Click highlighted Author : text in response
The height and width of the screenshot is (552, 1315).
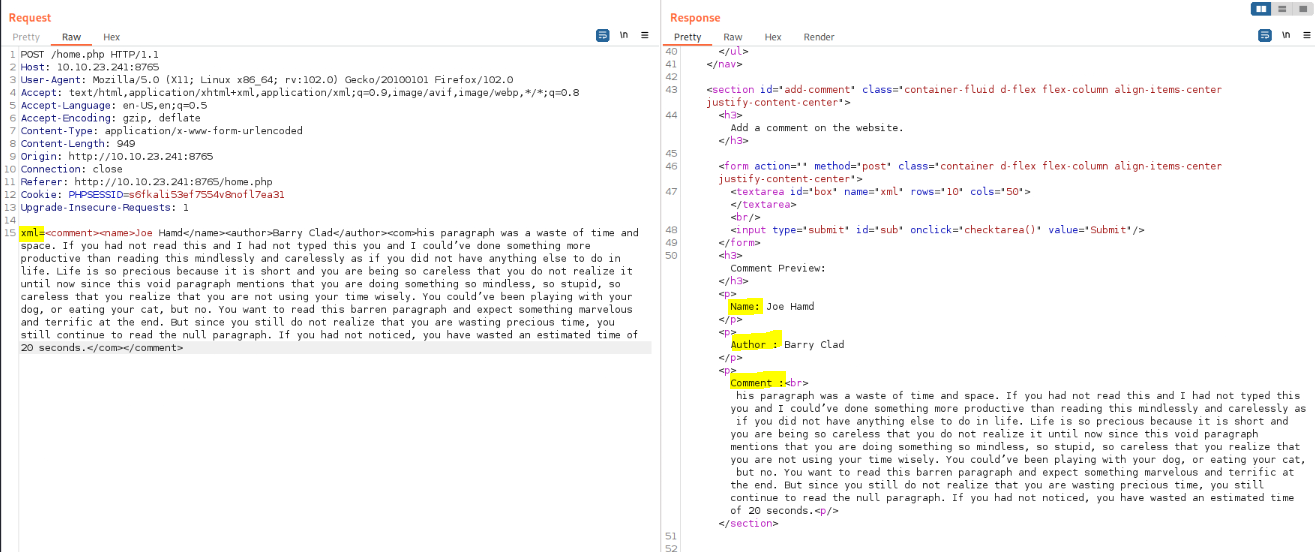pyautogui.click(x=754, y=344)
